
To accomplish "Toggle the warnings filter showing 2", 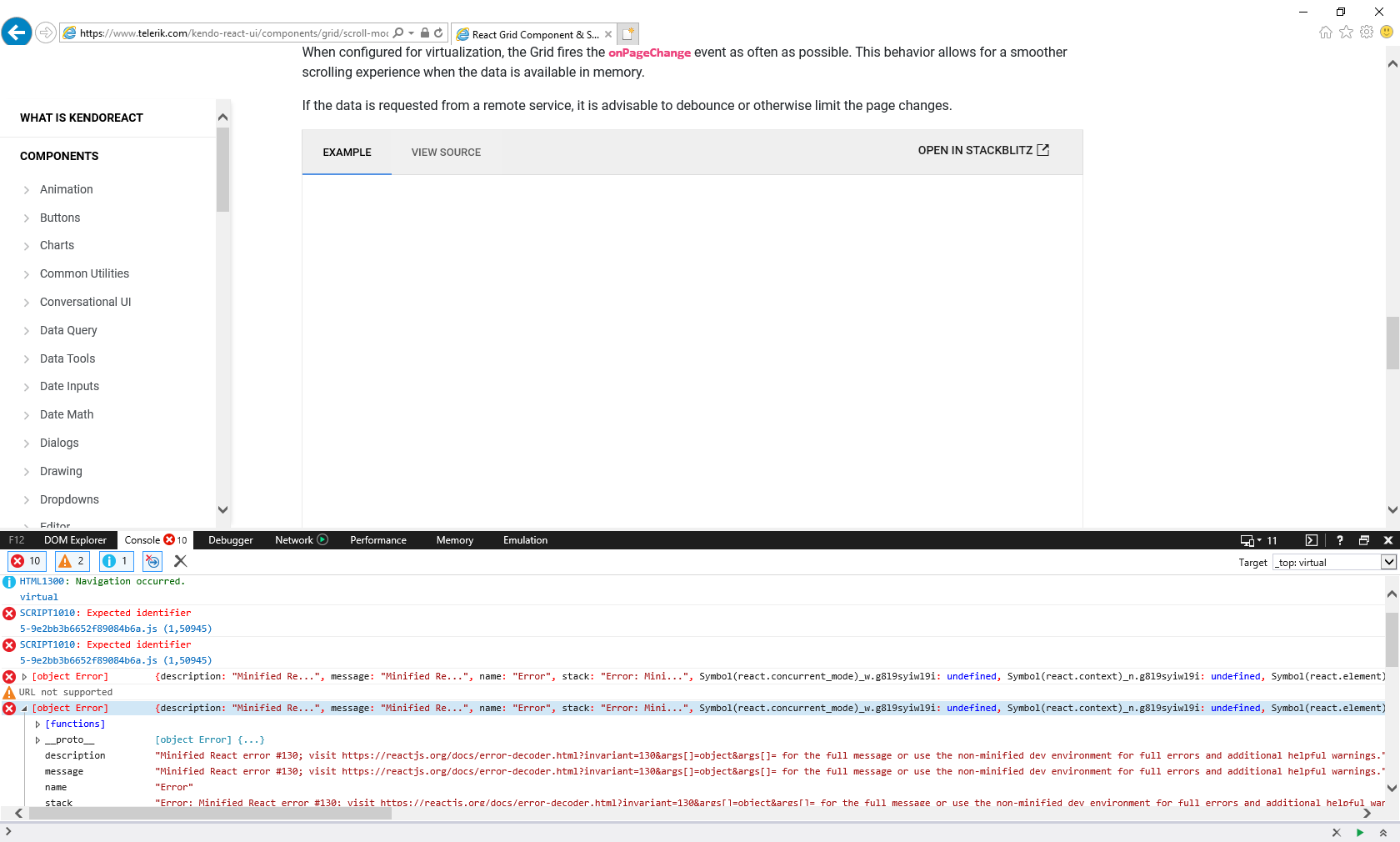I will pyautogui.click(x=72, y=561).
